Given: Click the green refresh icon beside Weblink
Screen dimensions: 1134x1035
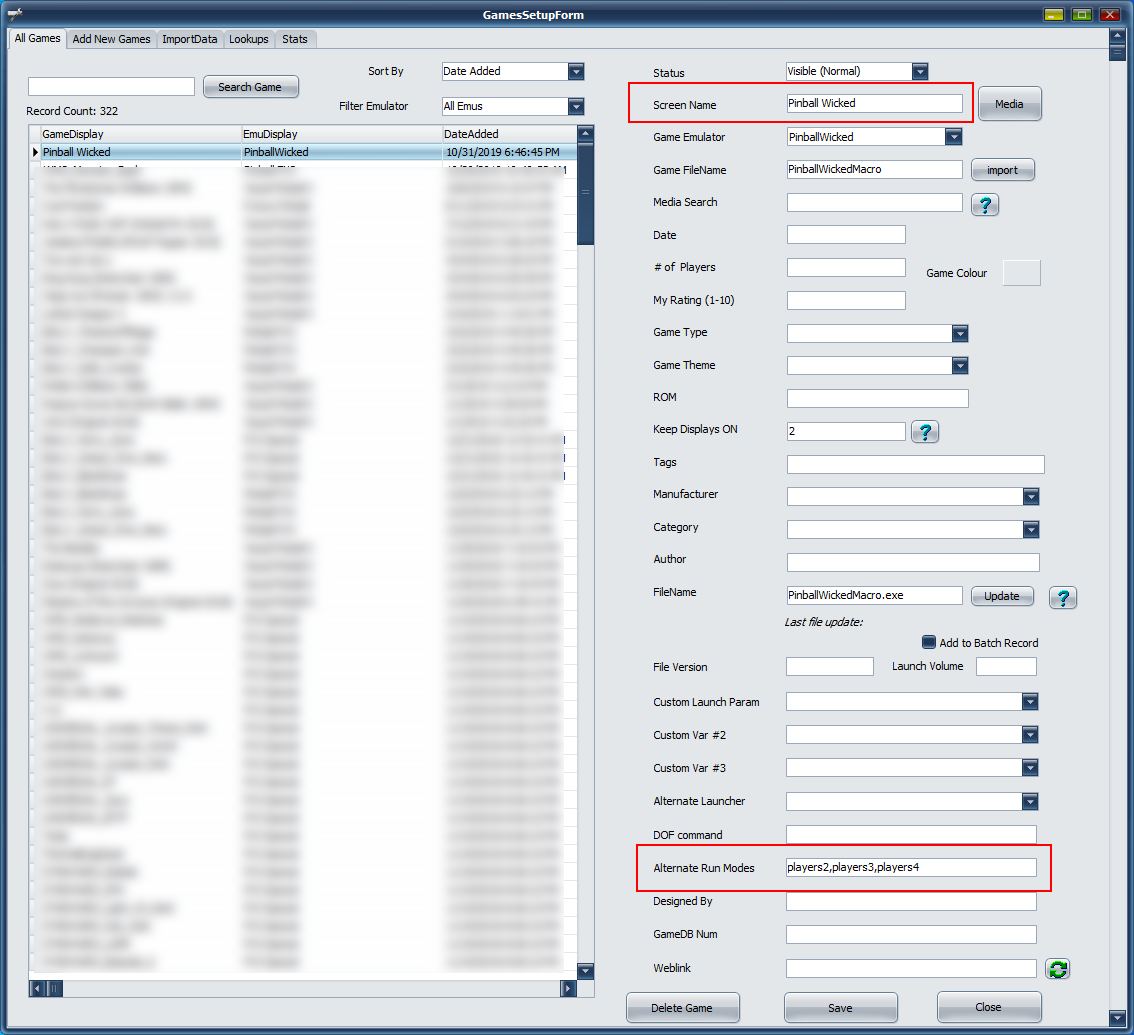Looking at the screenshot, I should (1058, 968).
